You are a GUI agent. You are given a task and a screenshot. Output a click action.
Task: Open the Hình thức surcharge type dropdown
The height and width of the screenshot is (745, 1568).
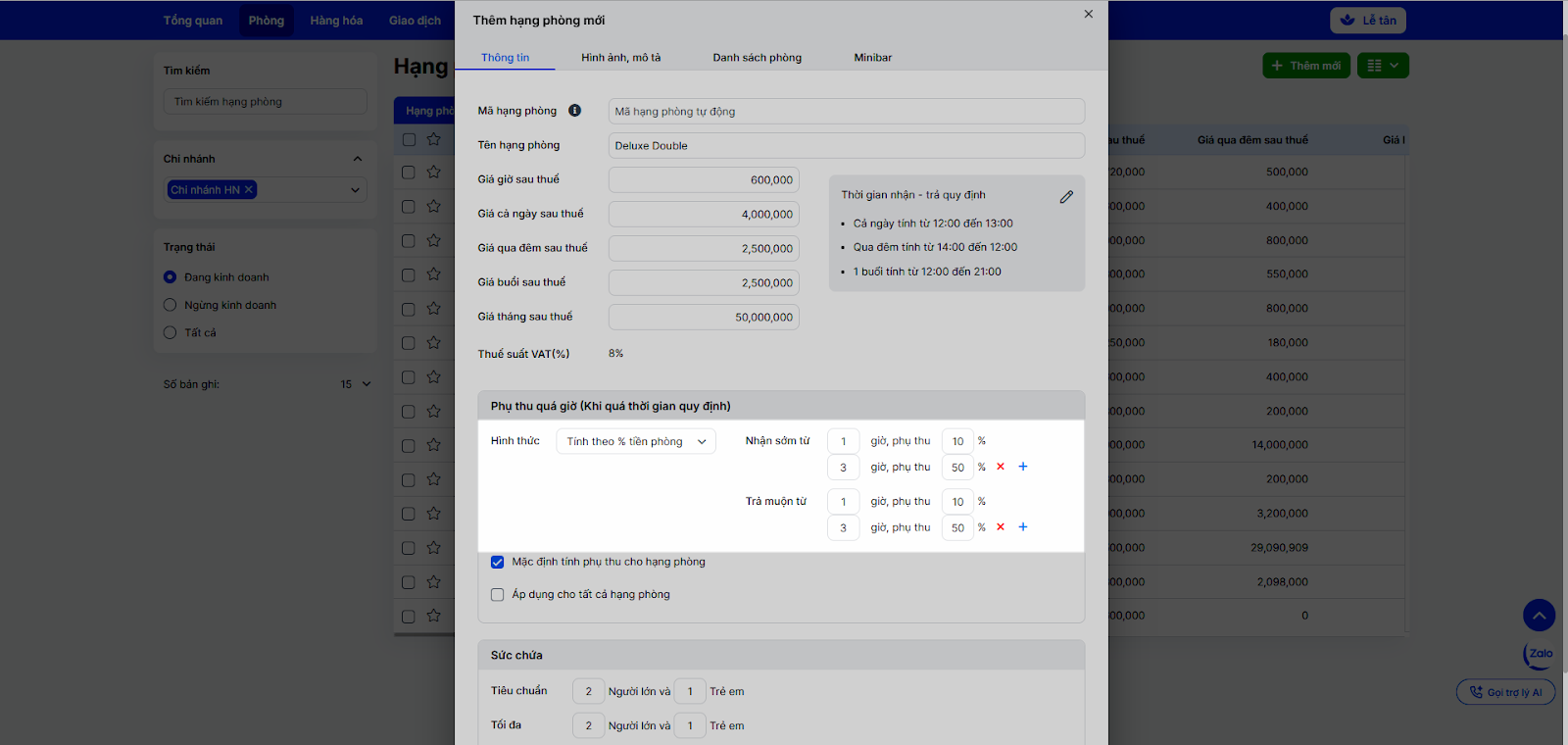(x=635, y=442)
